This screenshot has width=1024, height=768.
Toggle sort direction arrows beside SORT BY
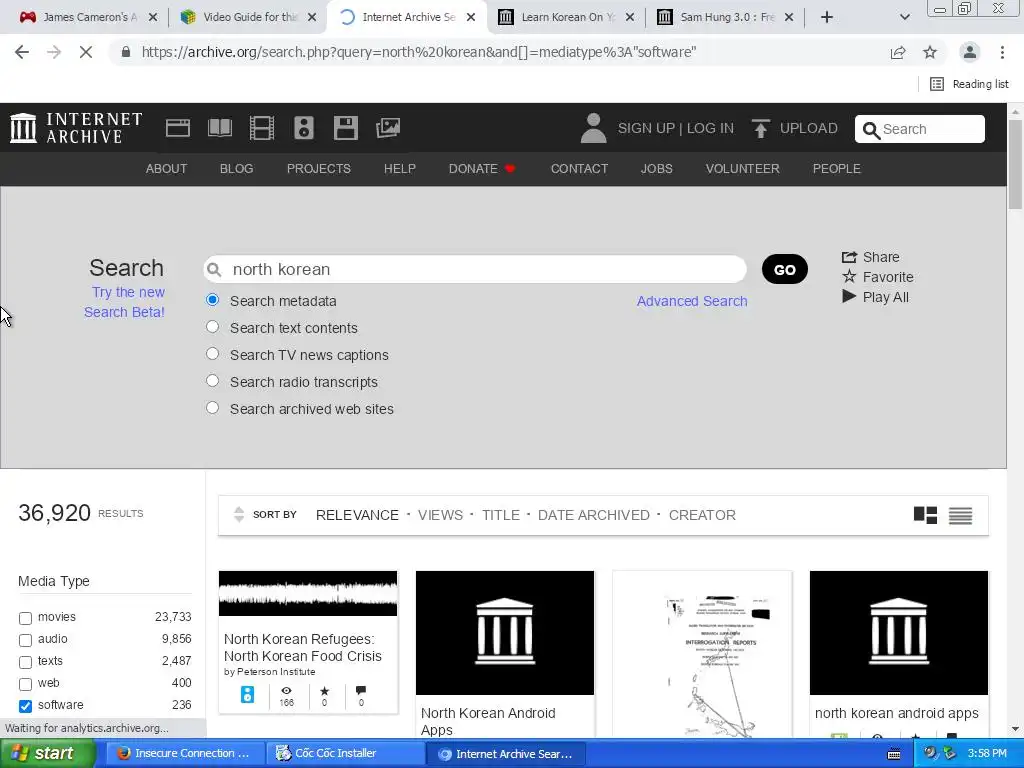239,515
